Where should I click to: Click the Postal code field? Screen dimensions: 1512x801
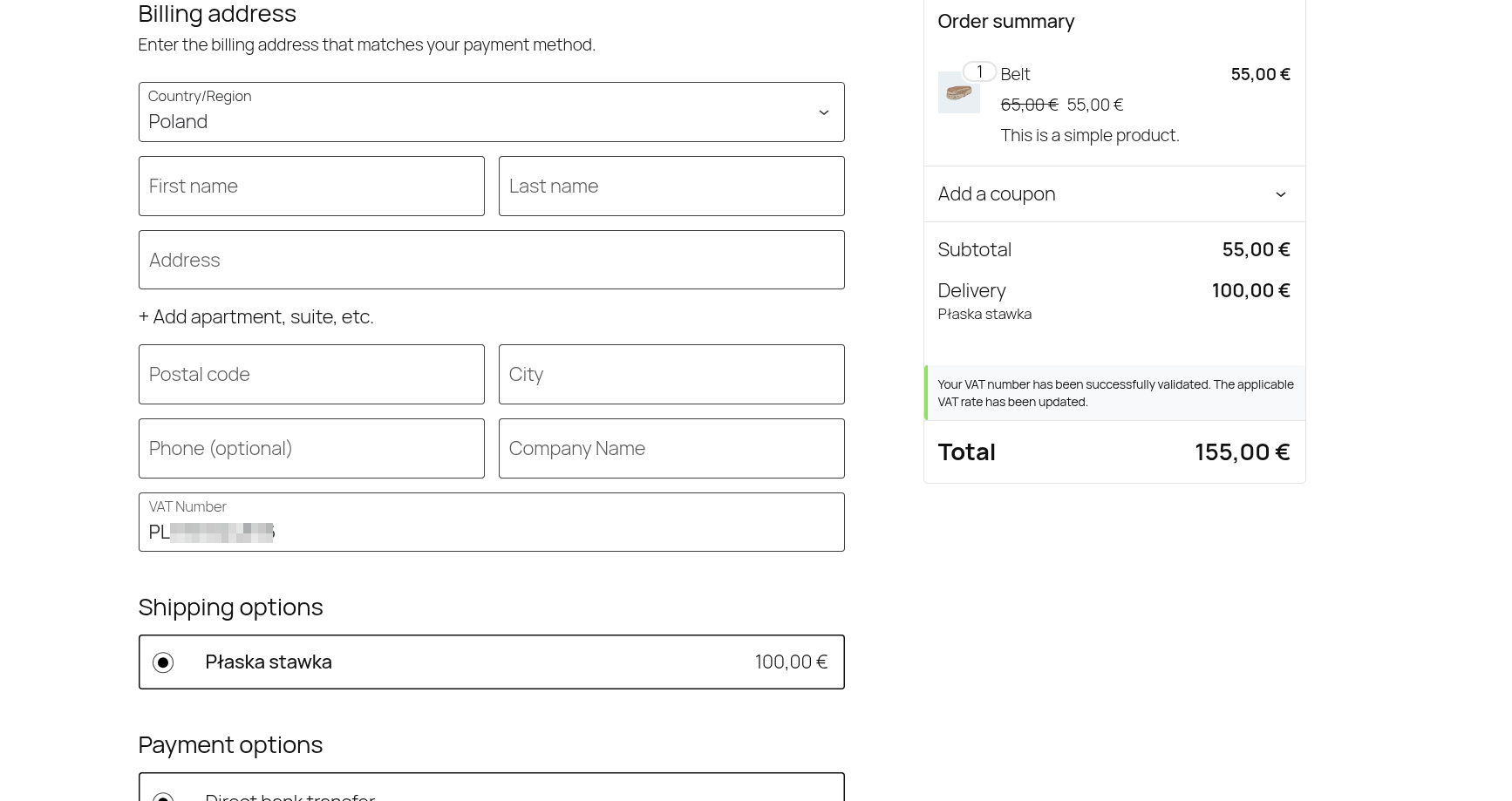click(311, 374)
